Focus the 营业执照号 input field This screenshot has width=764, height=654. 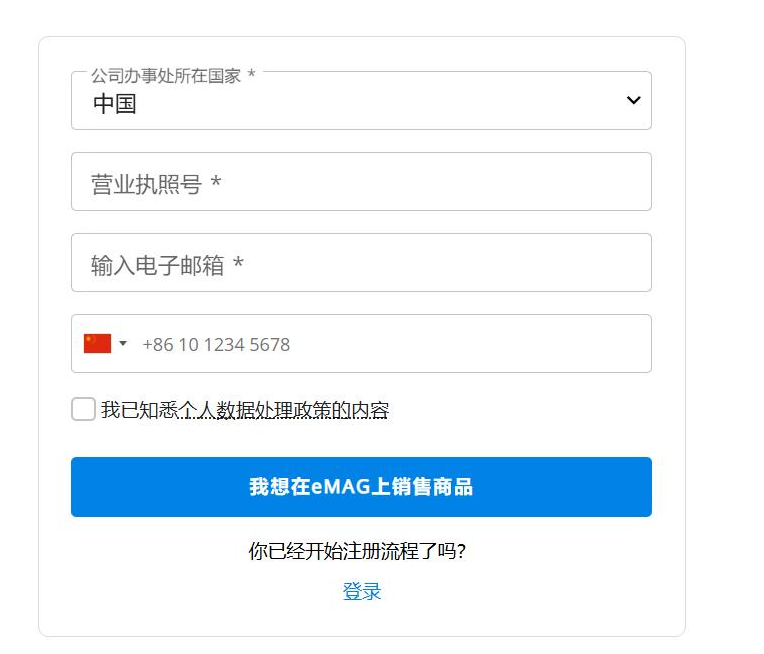coord(361,182)
